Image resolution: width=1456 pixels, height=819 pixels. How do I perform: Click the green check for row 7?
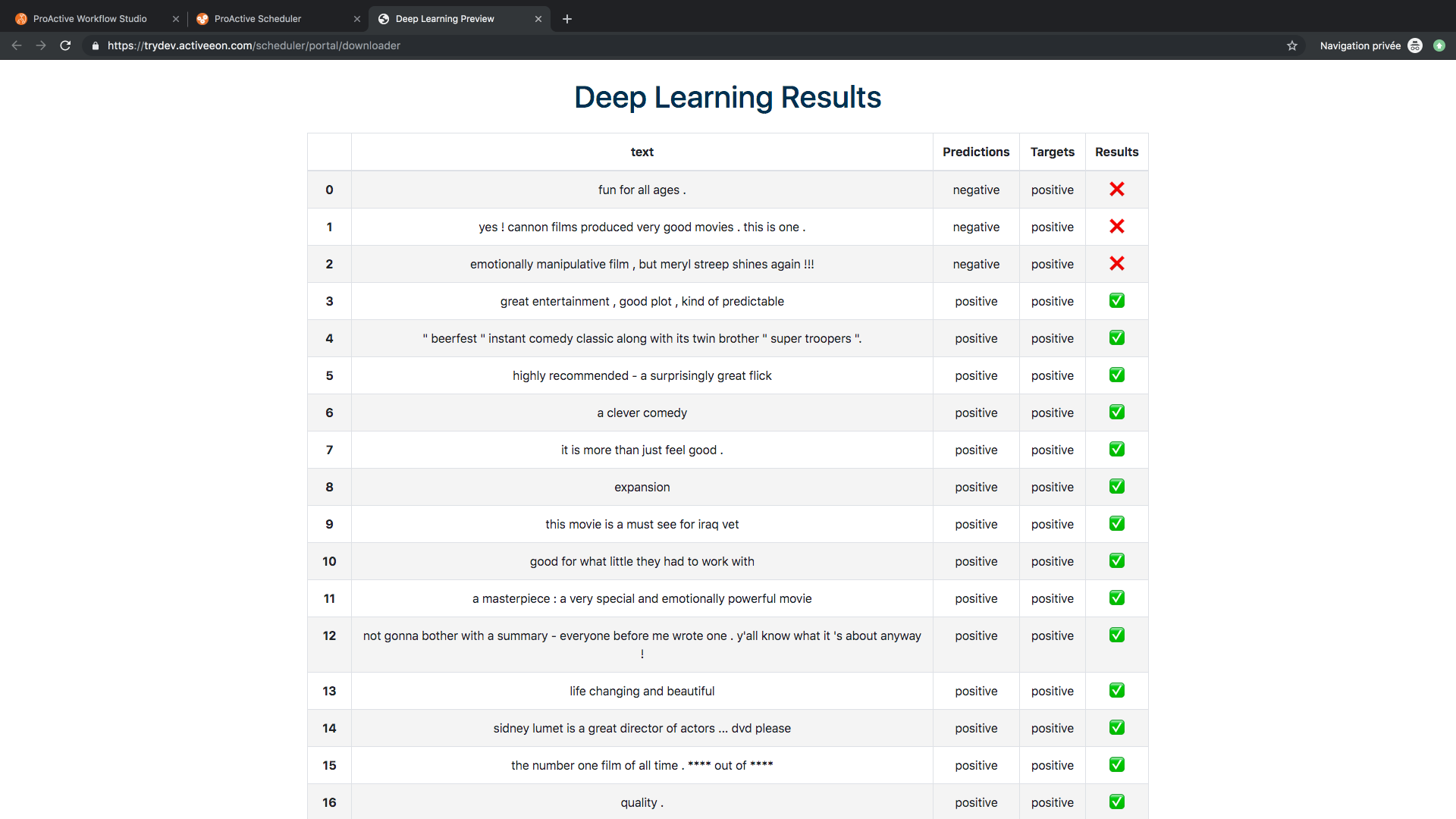(x=1117, y=450)
